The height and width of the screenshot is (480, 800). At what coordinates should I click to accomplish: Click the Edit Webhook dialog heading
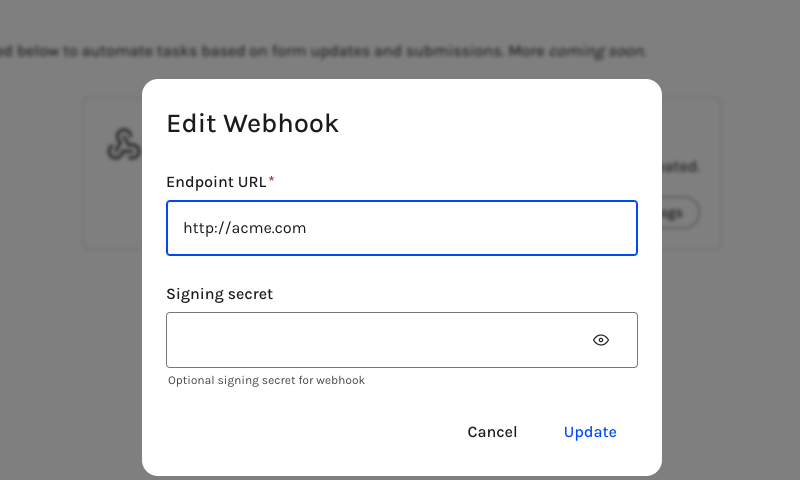[x=253, y=123]
